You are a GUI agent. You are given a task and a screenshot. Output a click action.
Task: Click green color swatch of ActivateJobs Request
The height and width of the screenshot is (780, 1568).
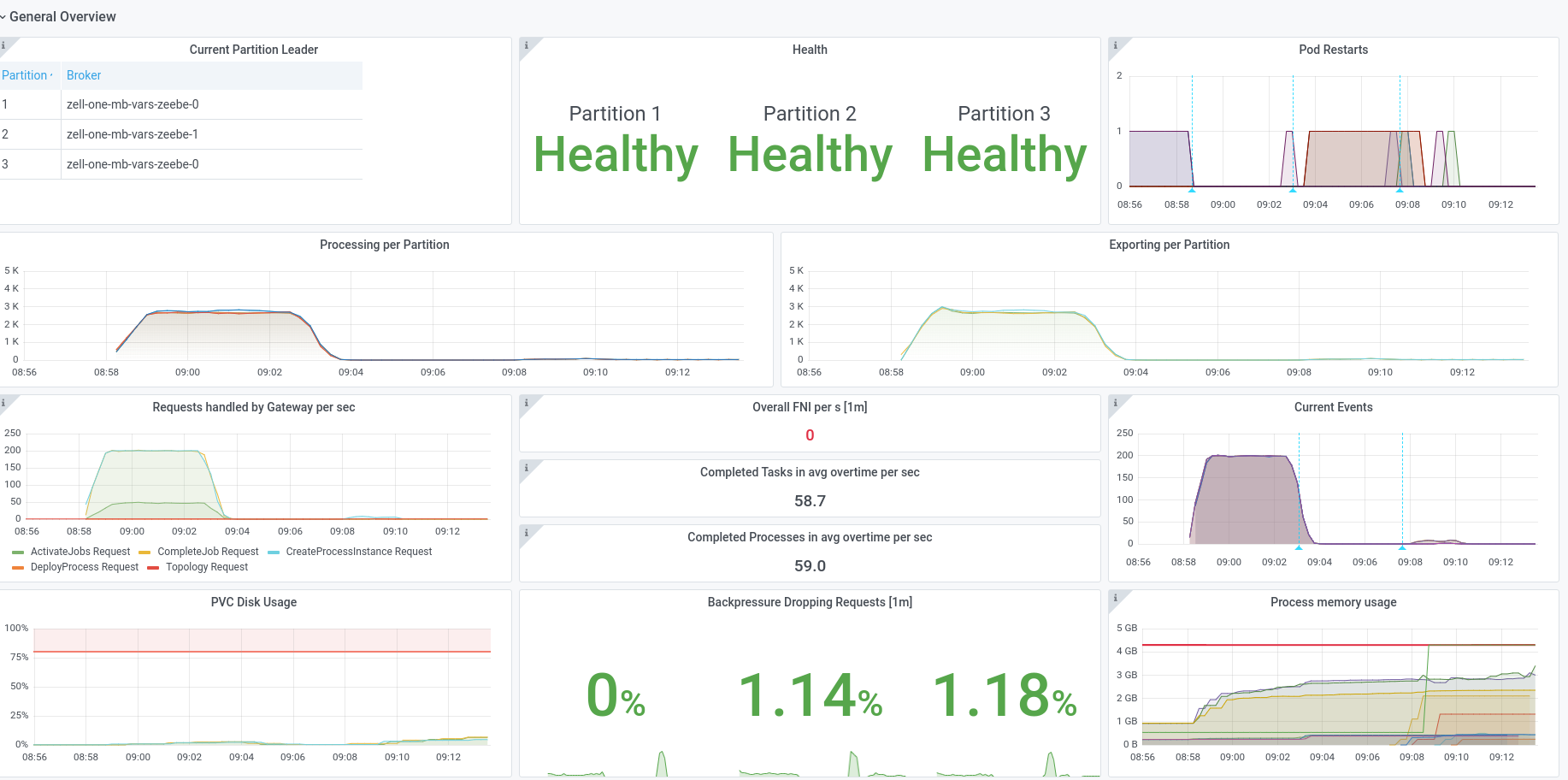pos(18,552)
